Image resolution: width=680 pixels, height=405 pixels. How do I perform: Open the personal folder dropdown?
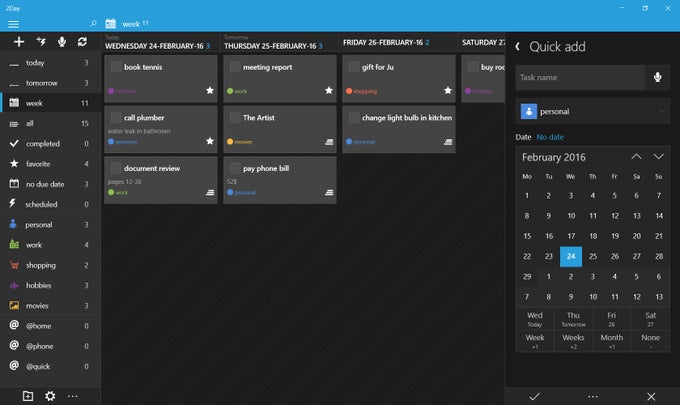[593, 111]
